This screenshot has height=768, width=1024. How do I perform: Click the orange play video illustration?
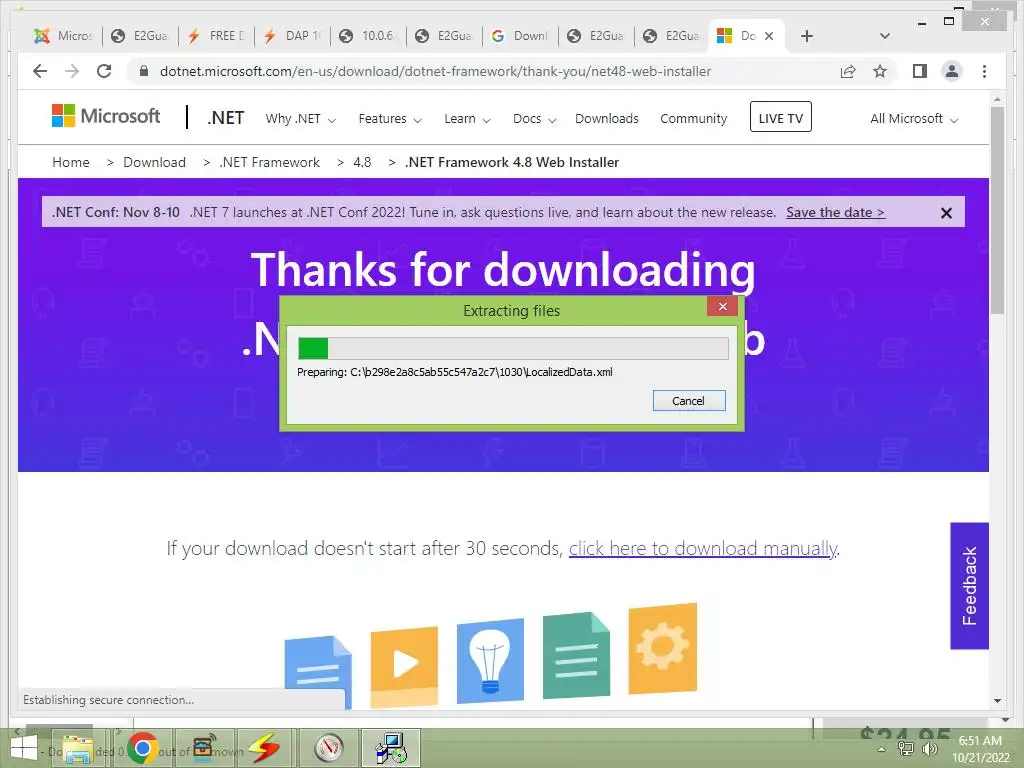coord(404,666)
